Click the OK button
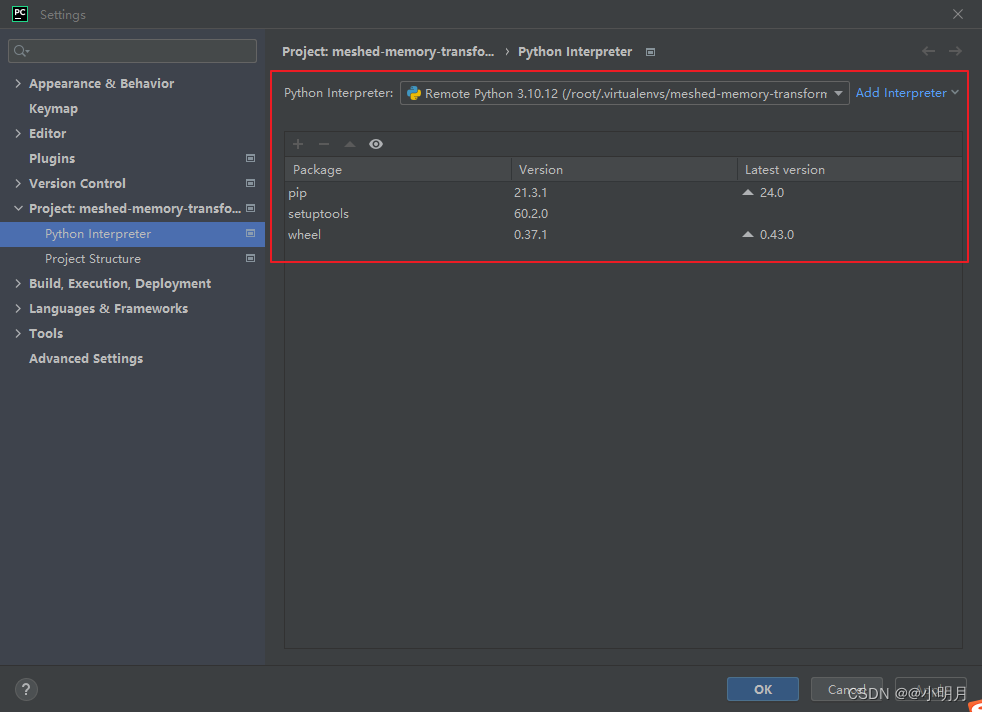 pyautogui.click(x=763, y=689)
